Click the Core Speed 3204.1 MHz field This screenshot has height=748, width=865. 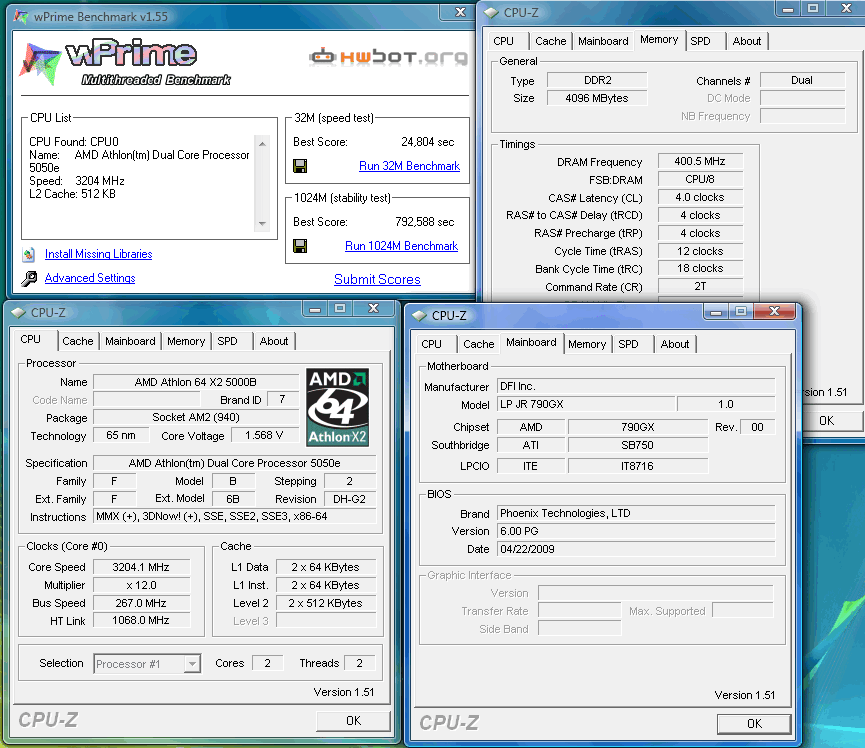pyautogui.click(x=141, y=567)
